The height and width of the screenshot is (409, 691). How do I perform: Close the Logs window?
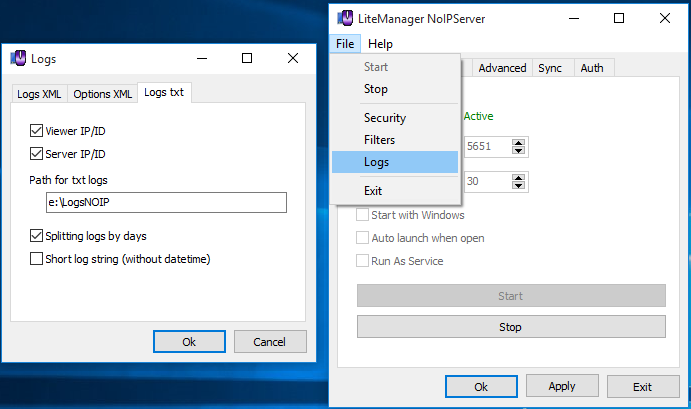coord(293,58)
